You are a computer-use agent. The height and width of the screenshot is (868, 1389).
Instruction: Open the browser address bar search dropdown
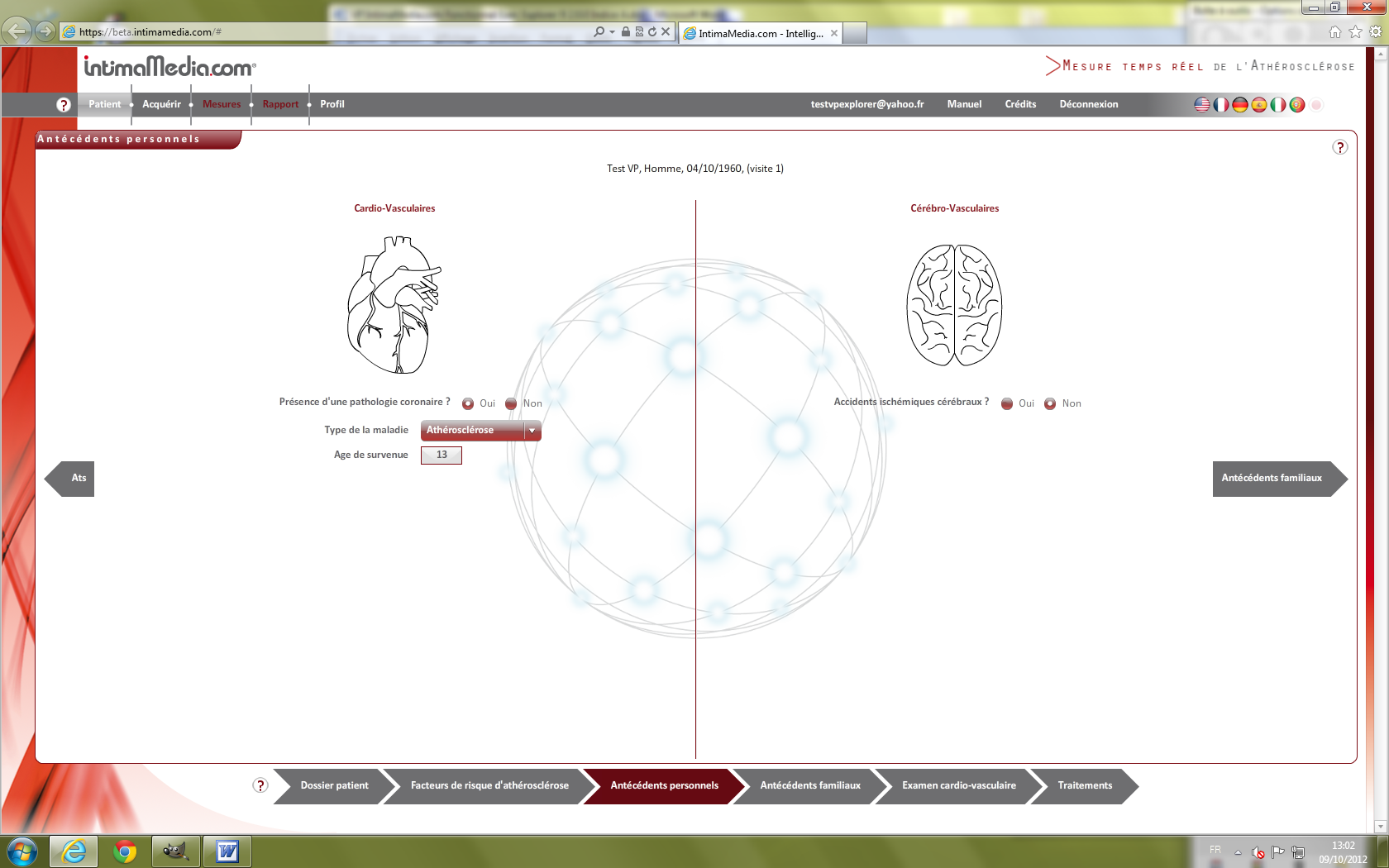(x=611, y=32)
